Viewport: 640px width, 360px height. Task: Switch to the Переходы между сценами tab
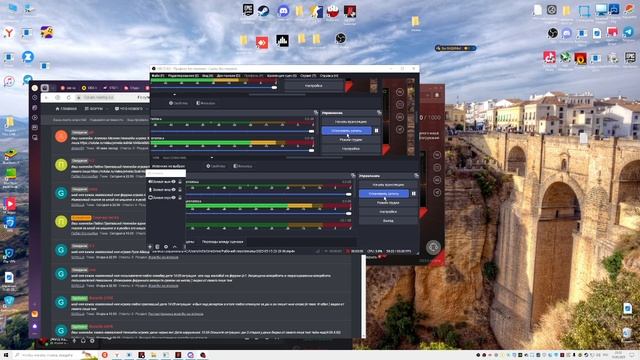[x=222, y=242]
